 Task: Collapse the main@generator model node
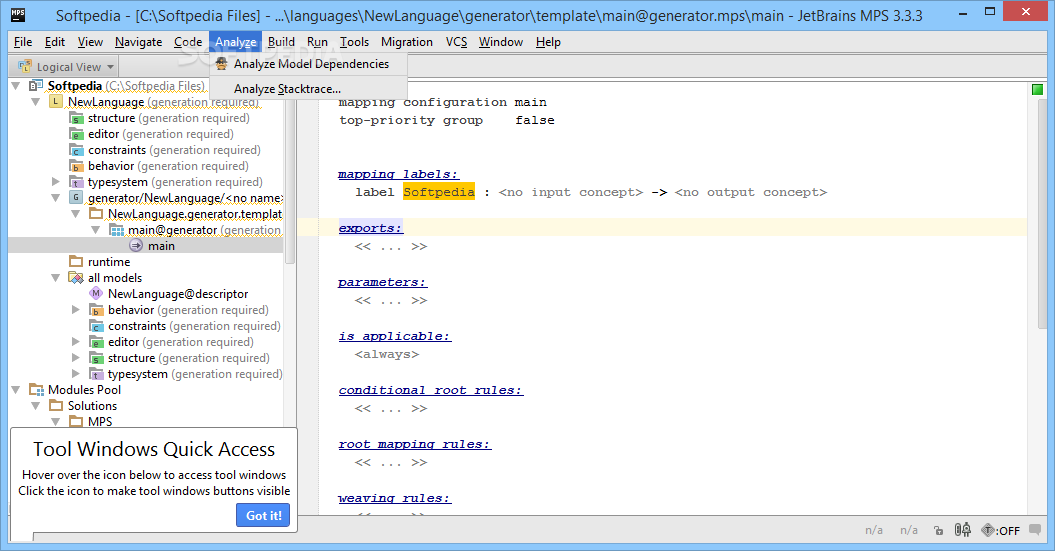tap(96, 230)
